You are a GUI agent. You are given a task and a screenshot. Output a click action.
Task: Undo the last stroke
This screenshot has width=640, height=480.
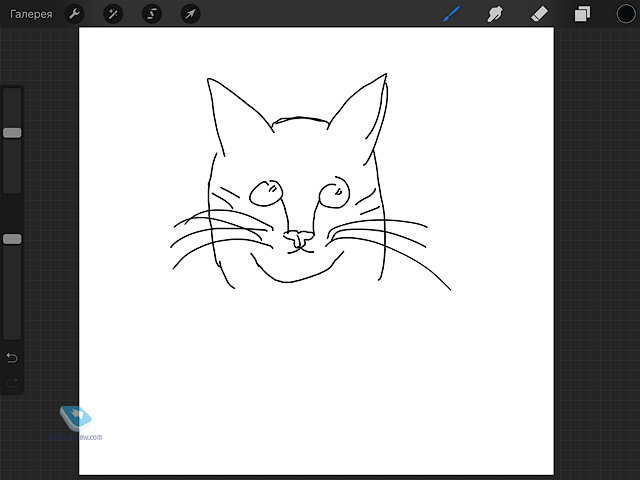click(x=12, y=358)
